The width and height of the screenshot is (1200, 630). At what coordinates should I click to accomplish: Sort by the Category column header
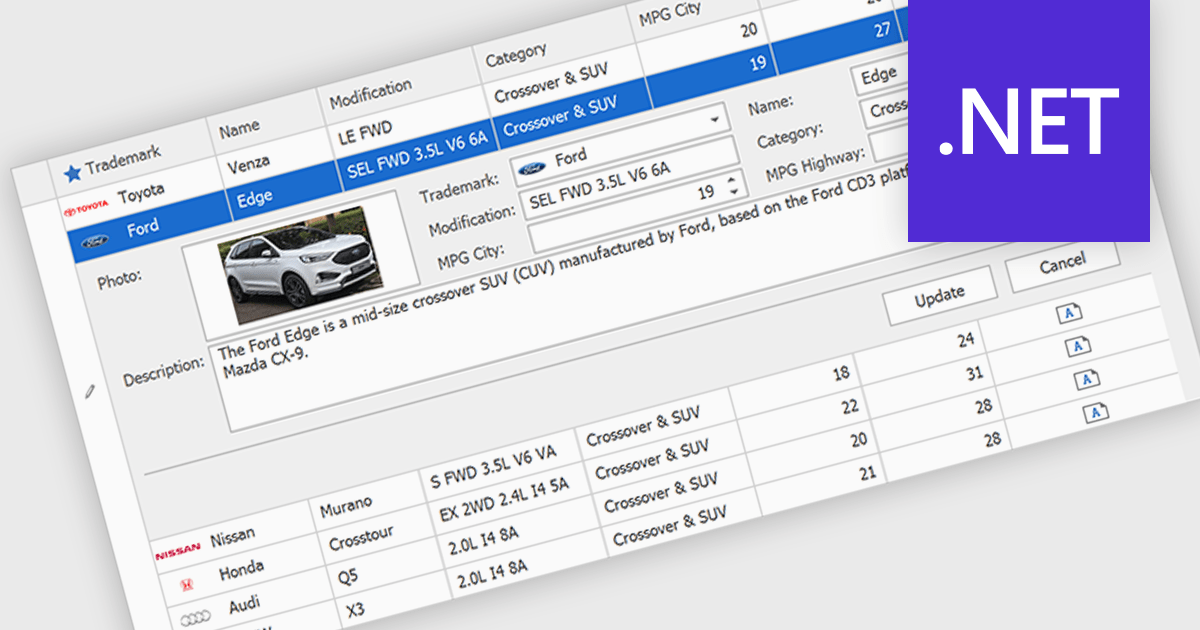point(516,56)
